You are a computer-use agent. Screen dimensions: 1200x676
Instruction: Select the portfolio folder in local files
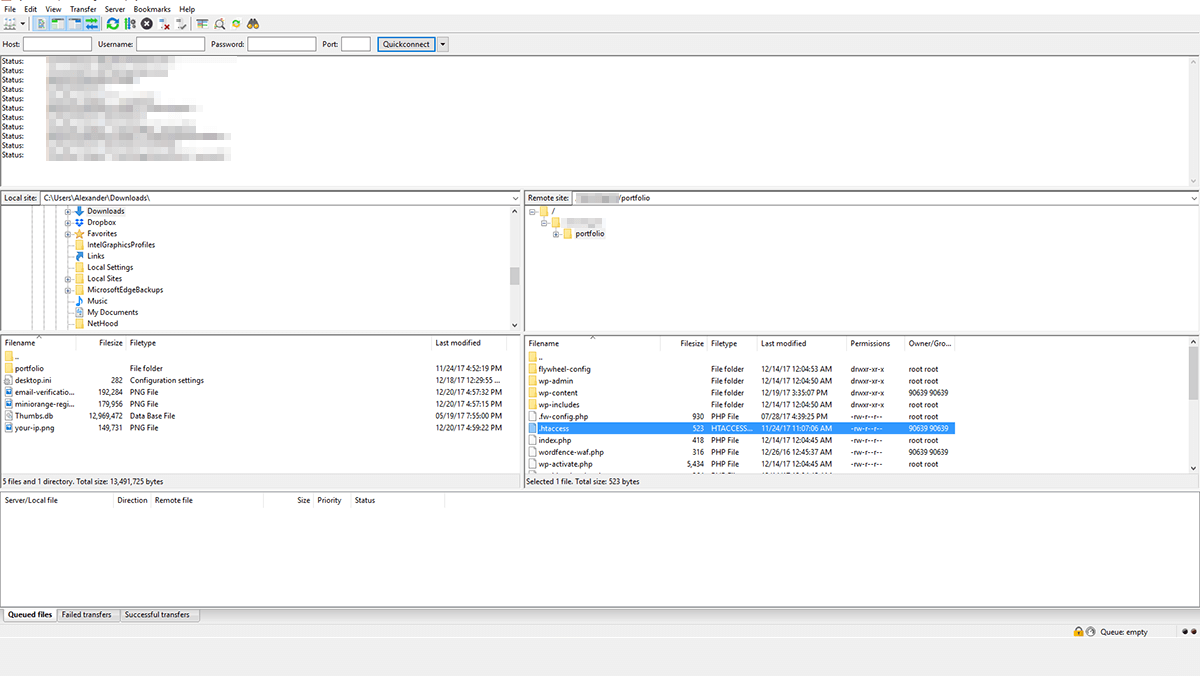[x=30, y=369]
